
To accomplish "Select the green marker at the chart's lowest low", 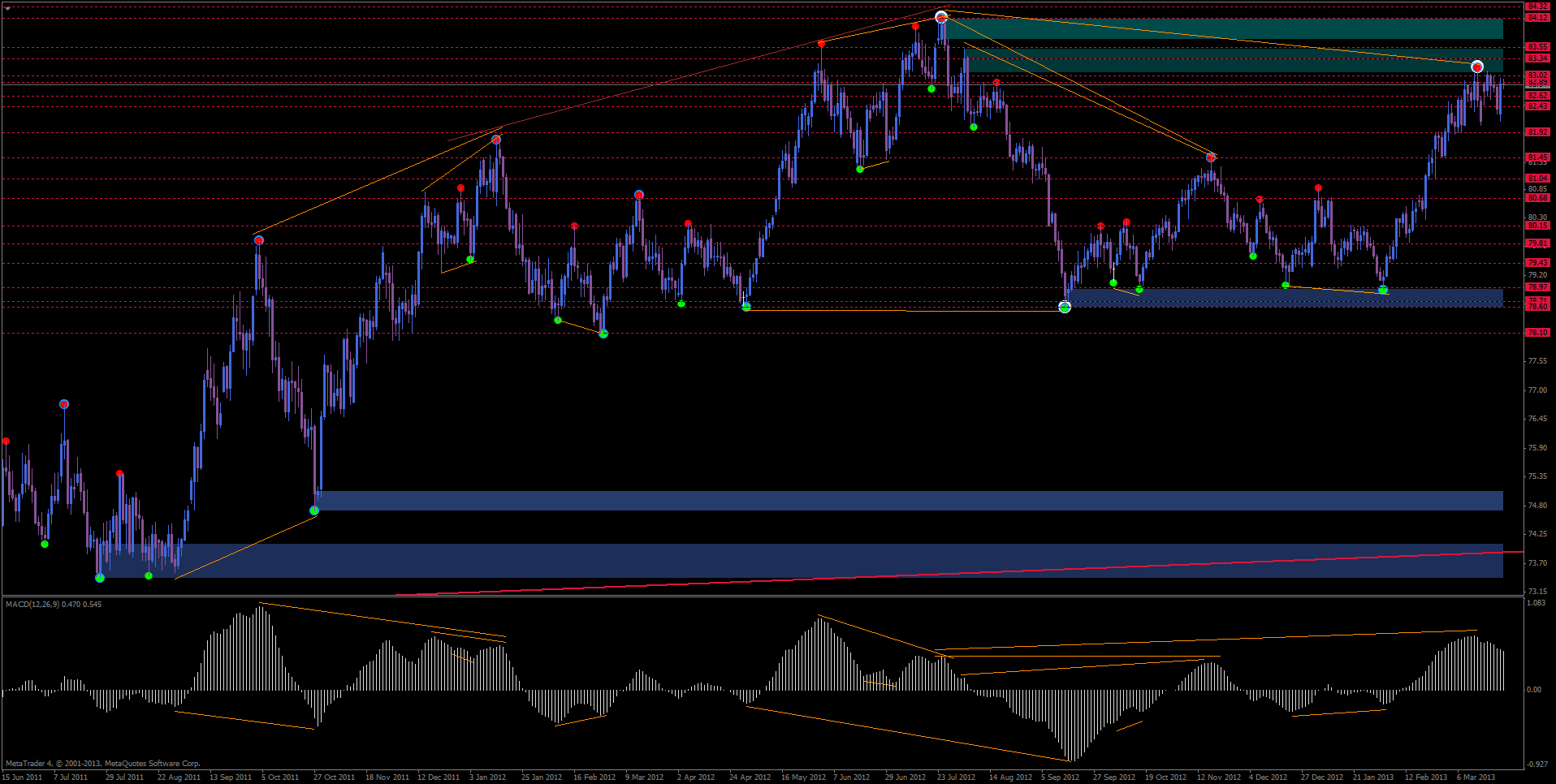I will tap(100, 578).
